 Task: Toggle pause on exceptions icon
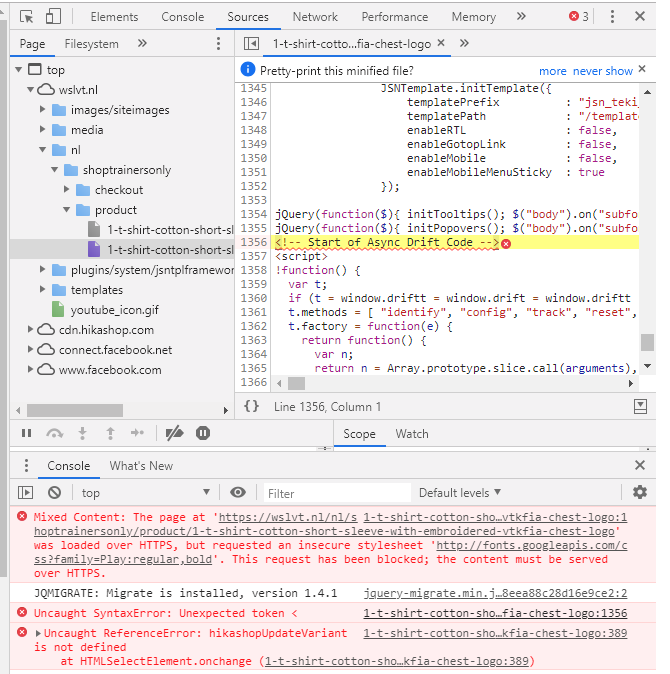203,433
